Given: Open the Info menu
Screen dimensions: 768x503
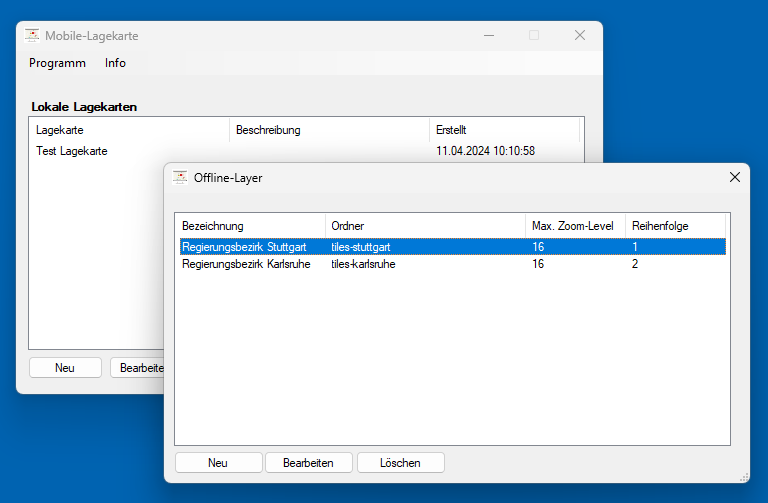Looking at the screenshot, I should coord(115,62).
